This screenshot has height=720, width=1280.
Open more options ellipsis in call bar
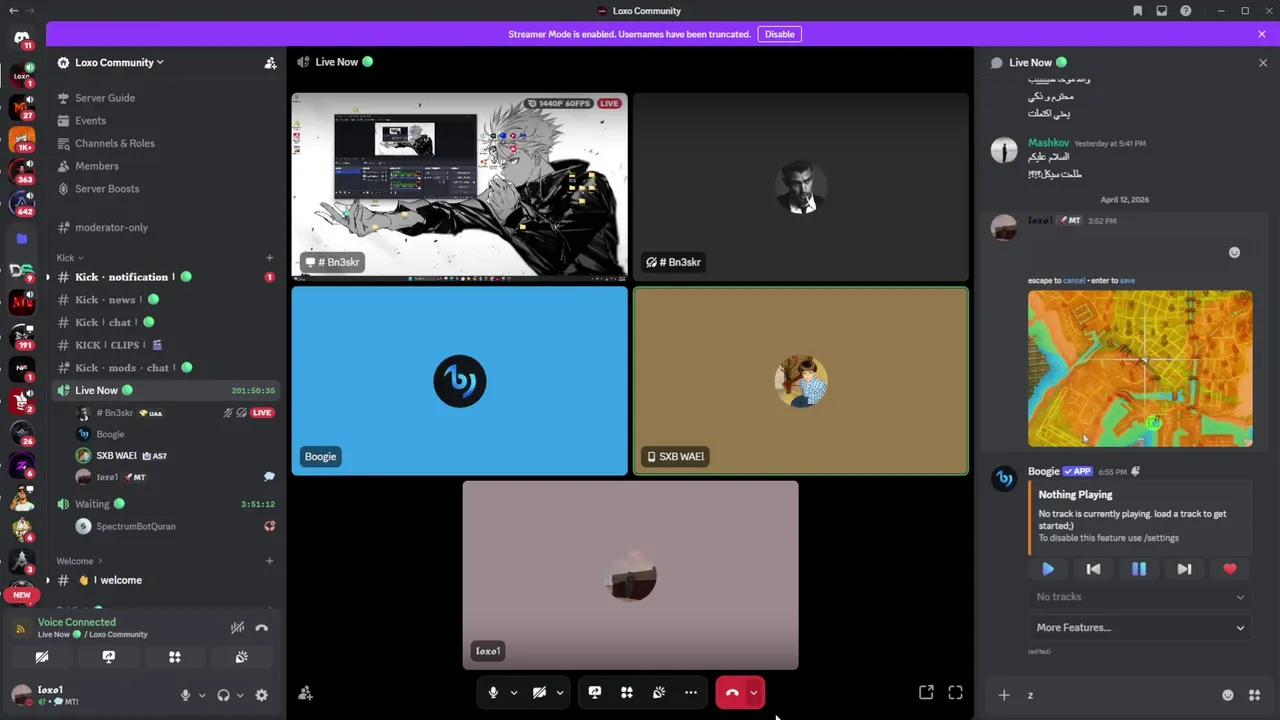691,692
